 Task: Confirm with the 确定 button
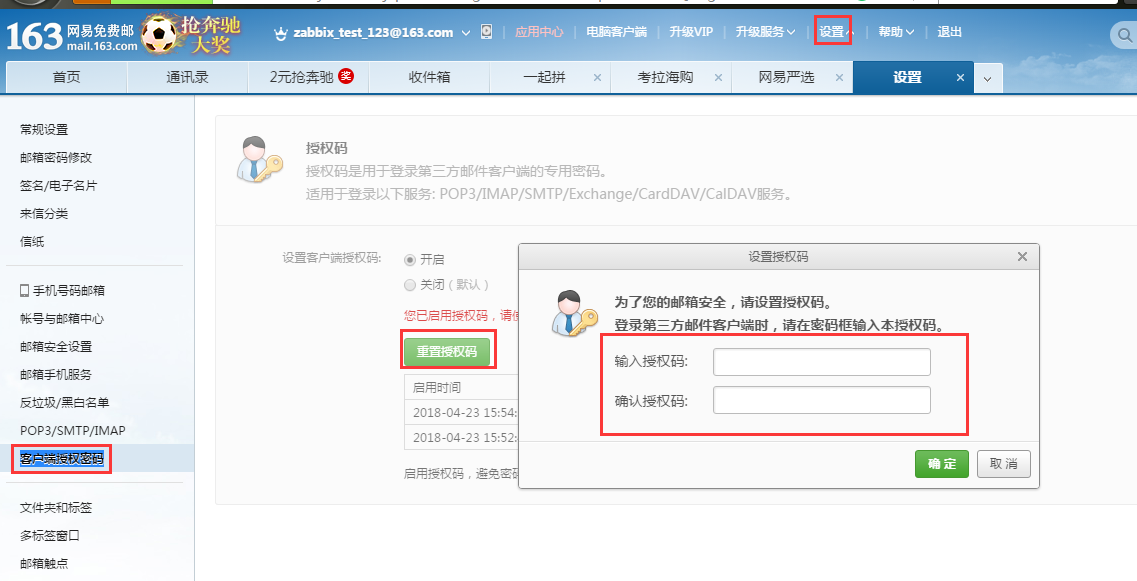(x=941, y=463)
